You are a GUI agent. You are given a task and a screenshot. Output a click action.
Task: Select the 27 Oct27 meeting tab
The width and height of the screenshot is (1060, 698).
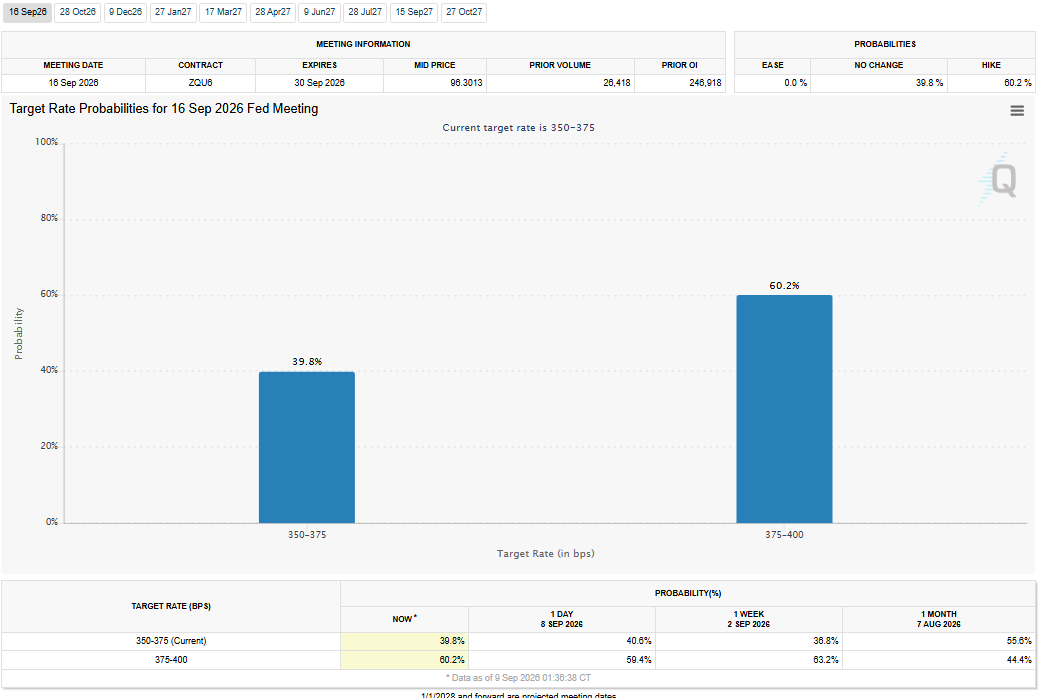[x=464, y=12]
